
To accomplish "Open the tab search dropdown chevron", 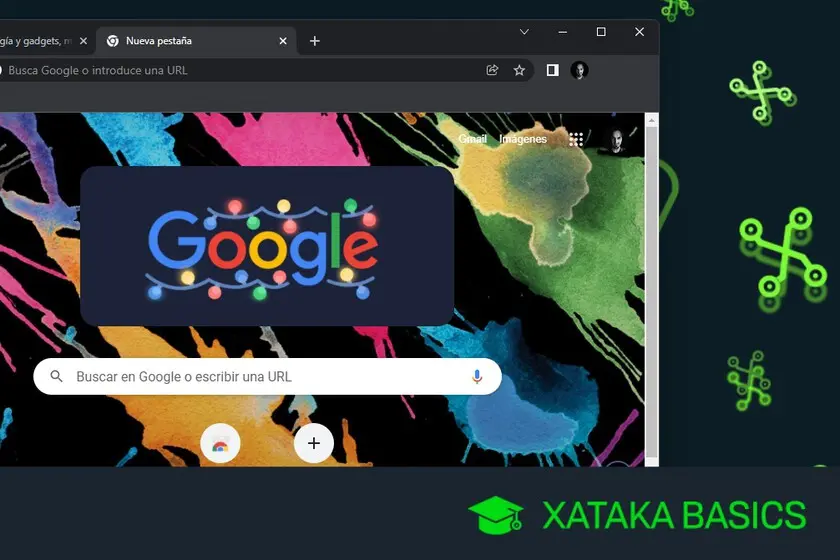I will pos(524,32).
